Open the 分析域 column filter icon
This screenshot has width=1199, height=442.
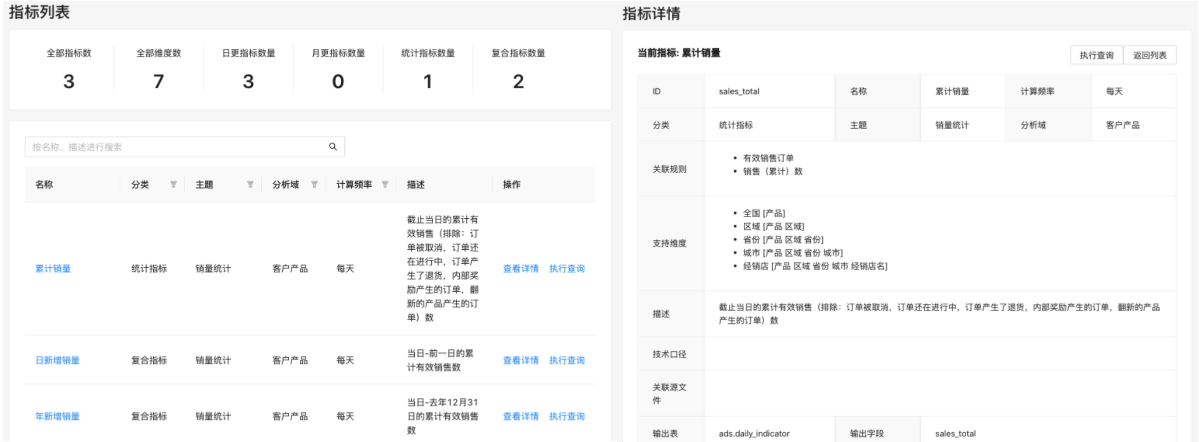click(314, 185)
